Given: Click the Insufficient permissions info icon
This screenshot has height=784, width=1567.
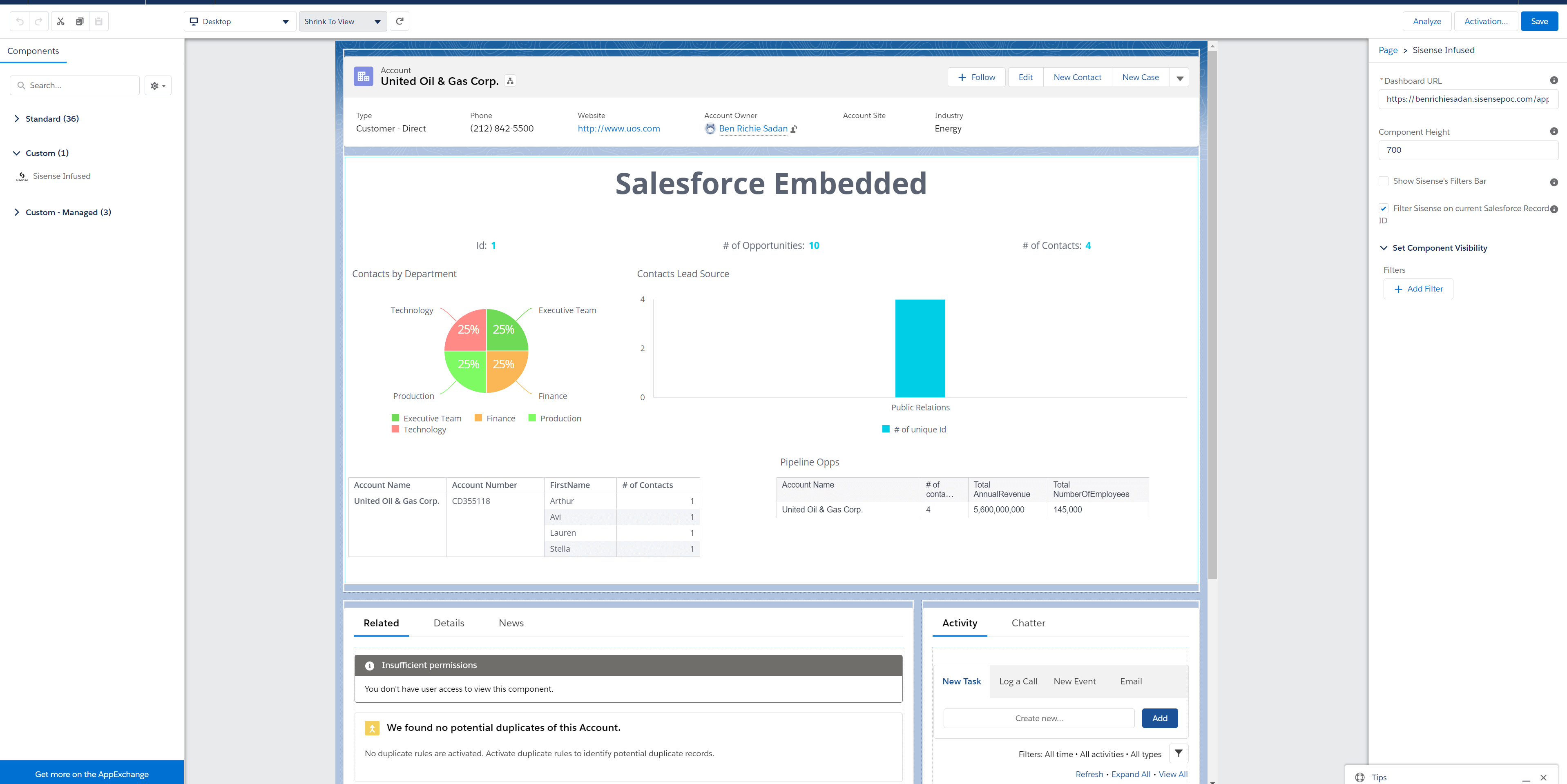Looking at the screenshot, I should (x=369, y=666).
